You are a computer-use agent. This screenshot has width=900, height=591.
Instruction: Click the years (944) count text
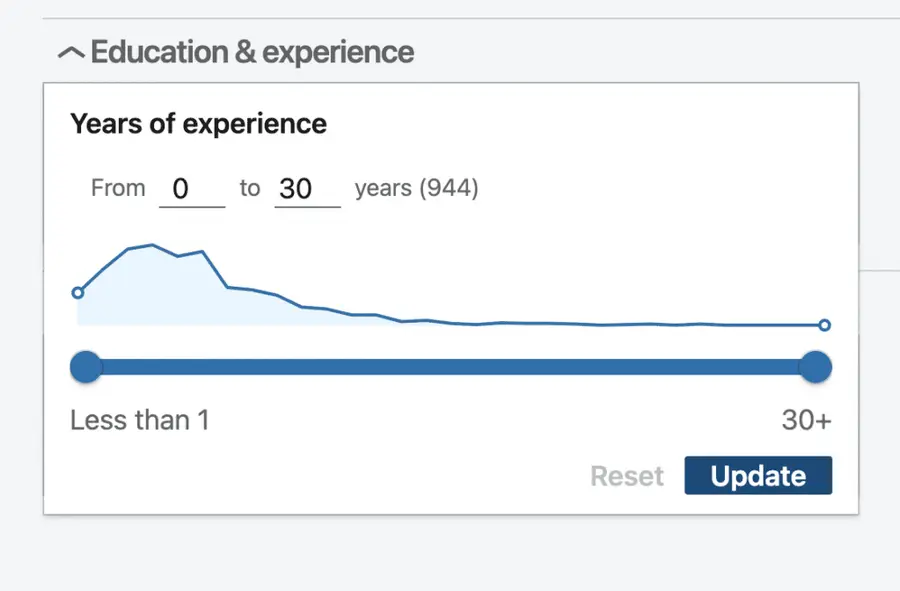point(417,187)
